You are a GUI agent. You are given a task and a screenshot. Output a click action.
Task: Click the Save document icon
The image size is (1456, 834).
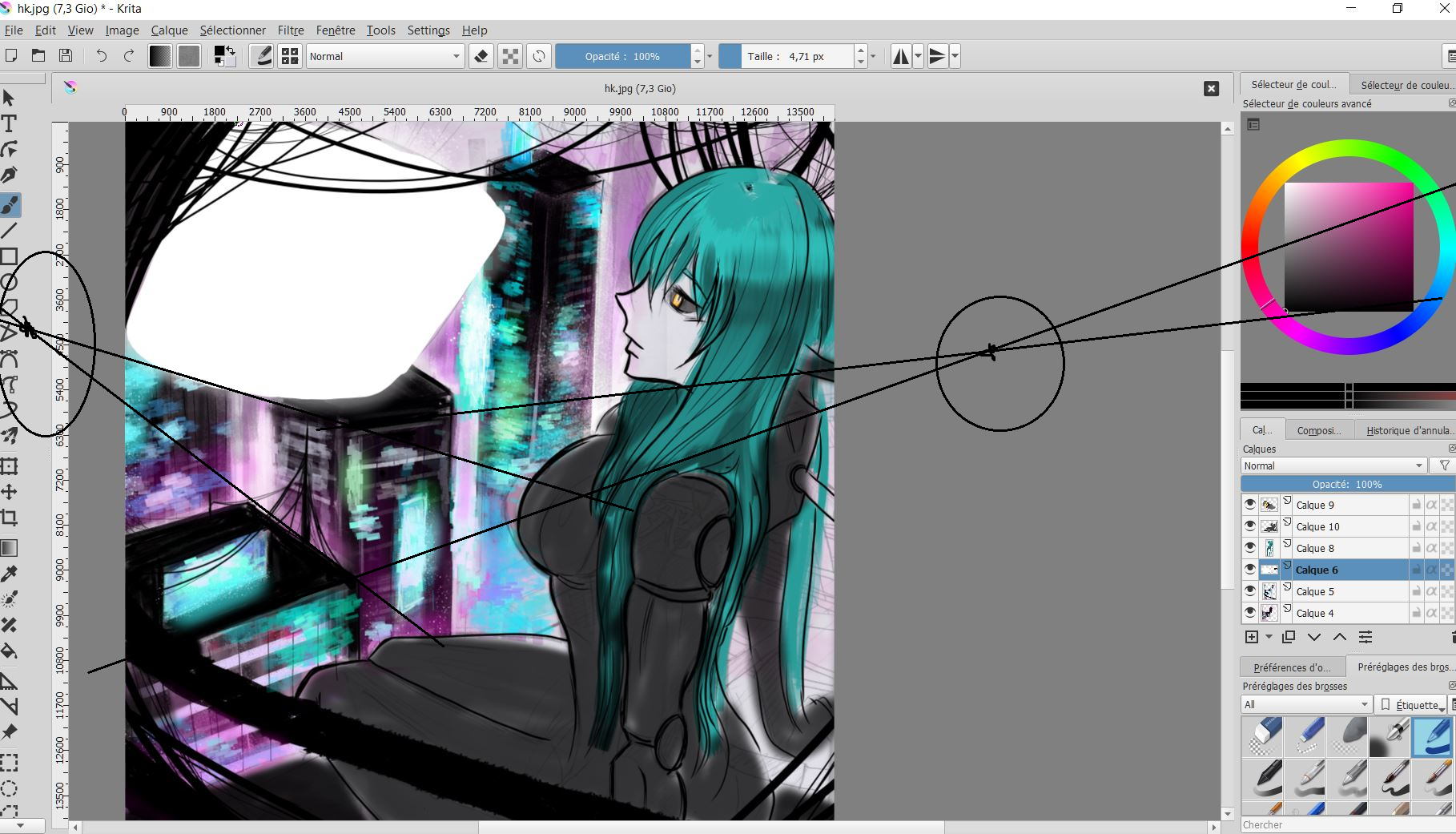point(66,56)
